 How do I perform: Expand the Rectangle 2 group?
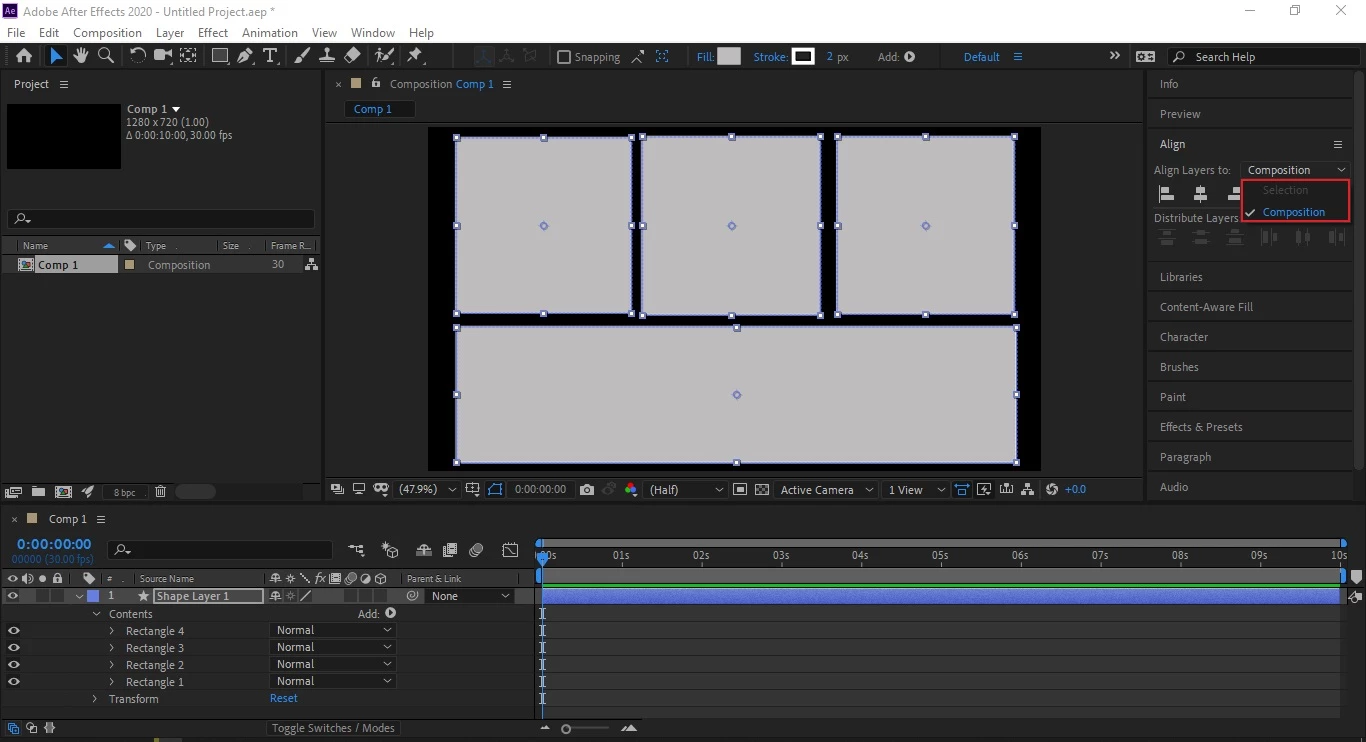[x=112, y=665]
